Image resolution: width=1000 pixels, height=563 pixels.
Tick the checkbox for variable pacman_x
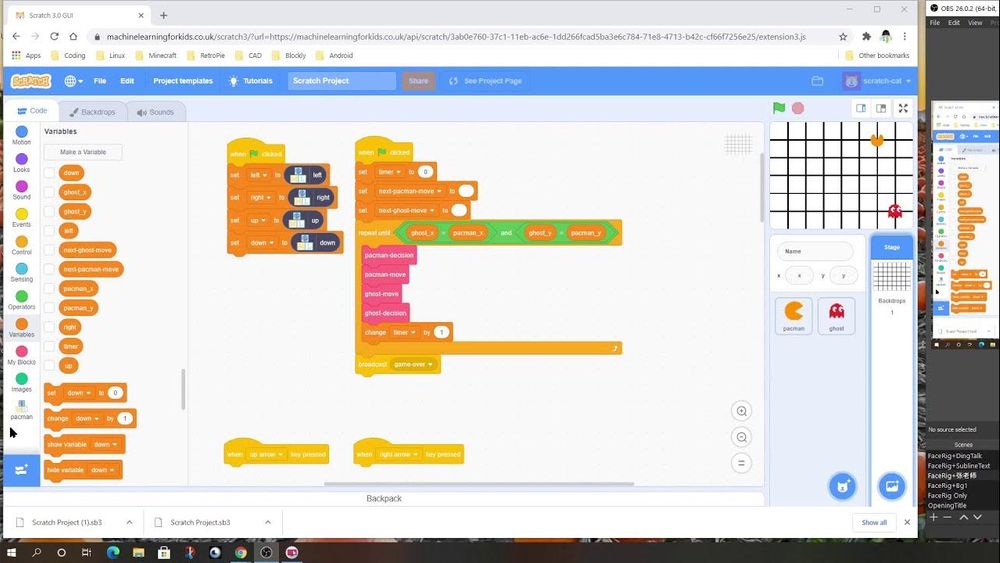[49, 288]
